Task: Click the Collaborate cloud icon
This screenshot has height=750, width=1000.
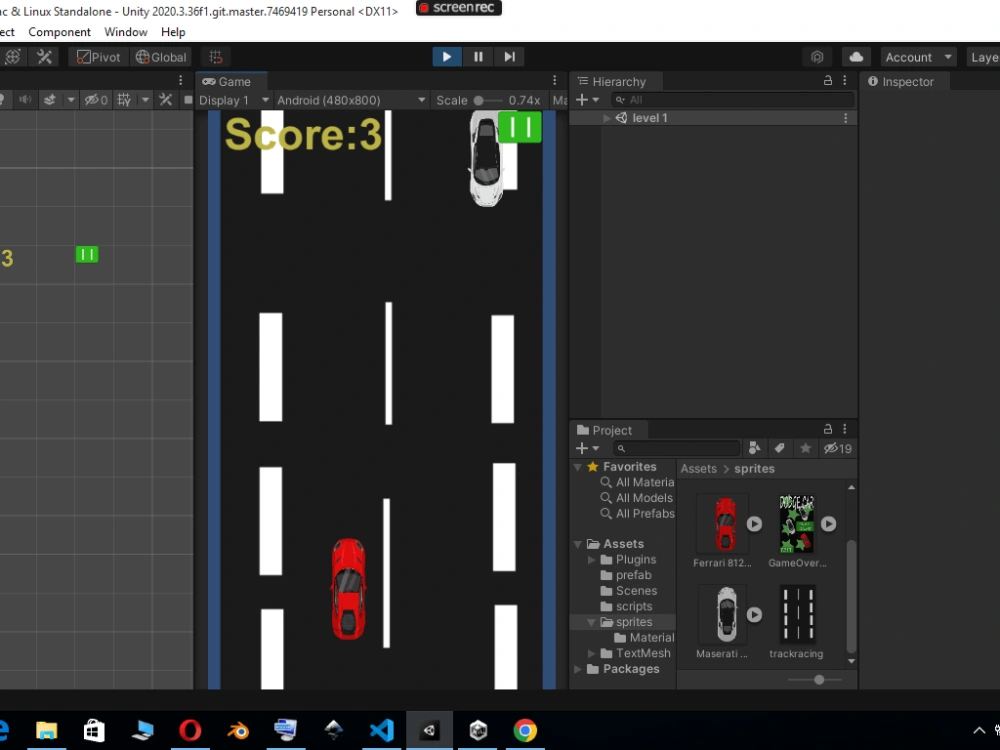Action: coord(856,57)
